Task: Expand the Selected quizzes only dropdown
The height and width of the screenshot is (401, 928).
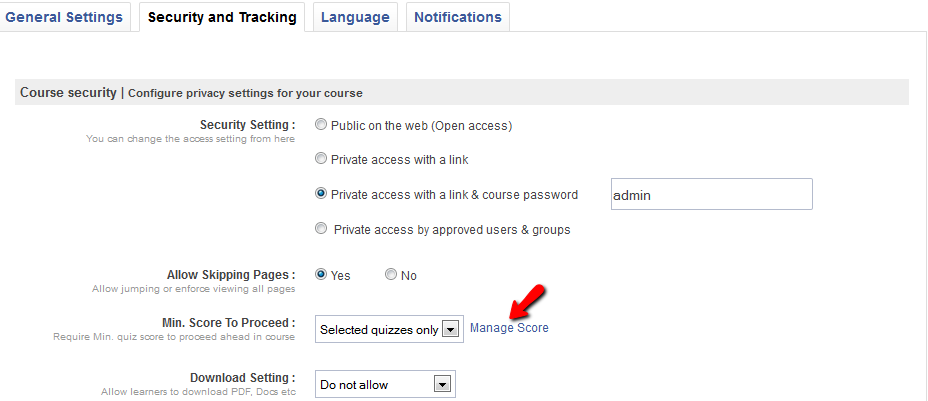Action: [x=389, y=329]
